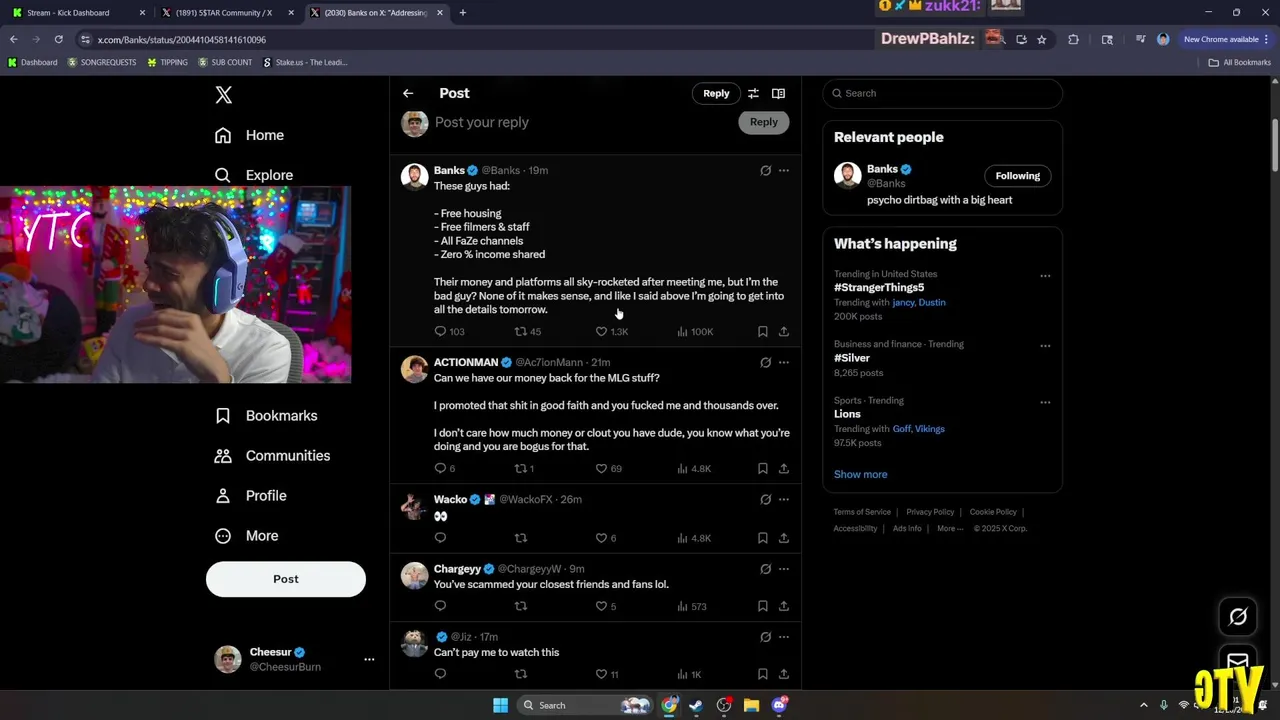This screenshot has height=720, width=1280.
Task: Open Explore in the sidebar
Action: 254,175
